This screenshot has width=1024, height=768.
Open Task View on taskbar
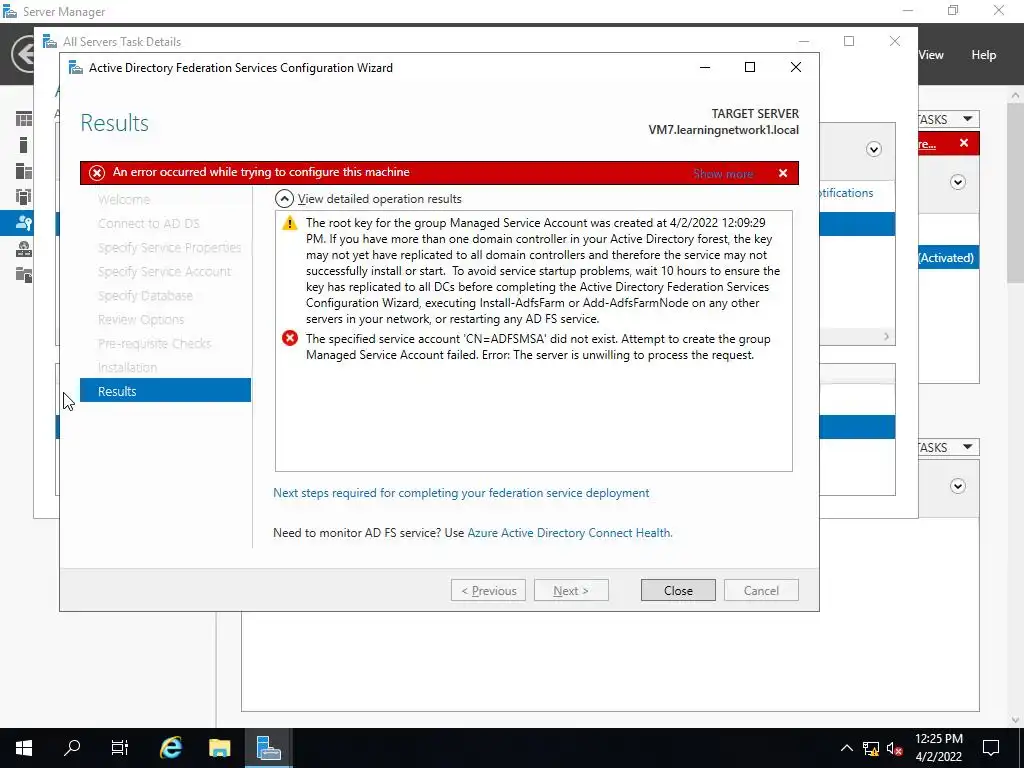(120, 748)
